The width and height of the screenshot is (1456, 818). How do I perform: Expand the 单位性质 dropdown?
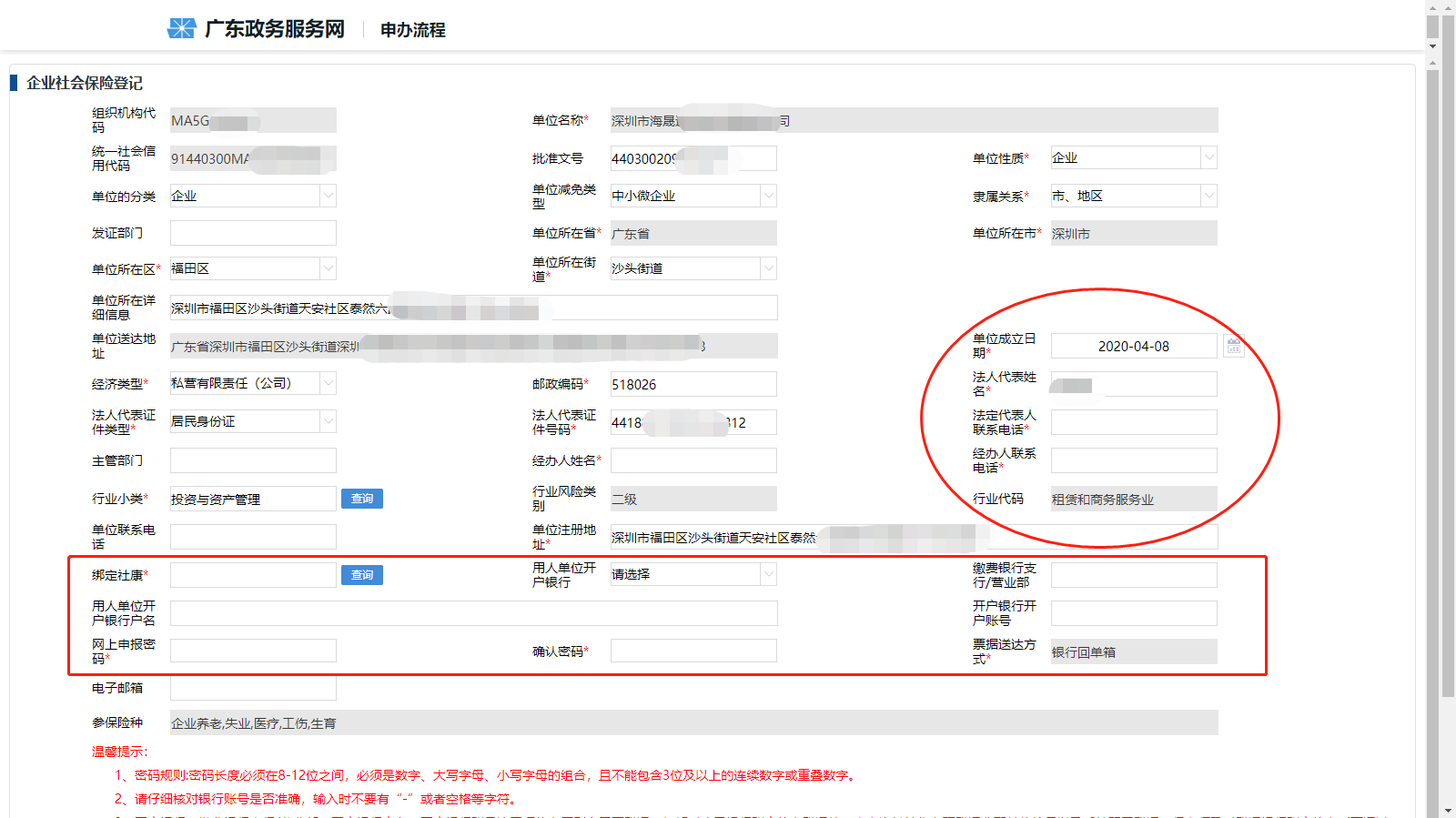[1208, 157]
